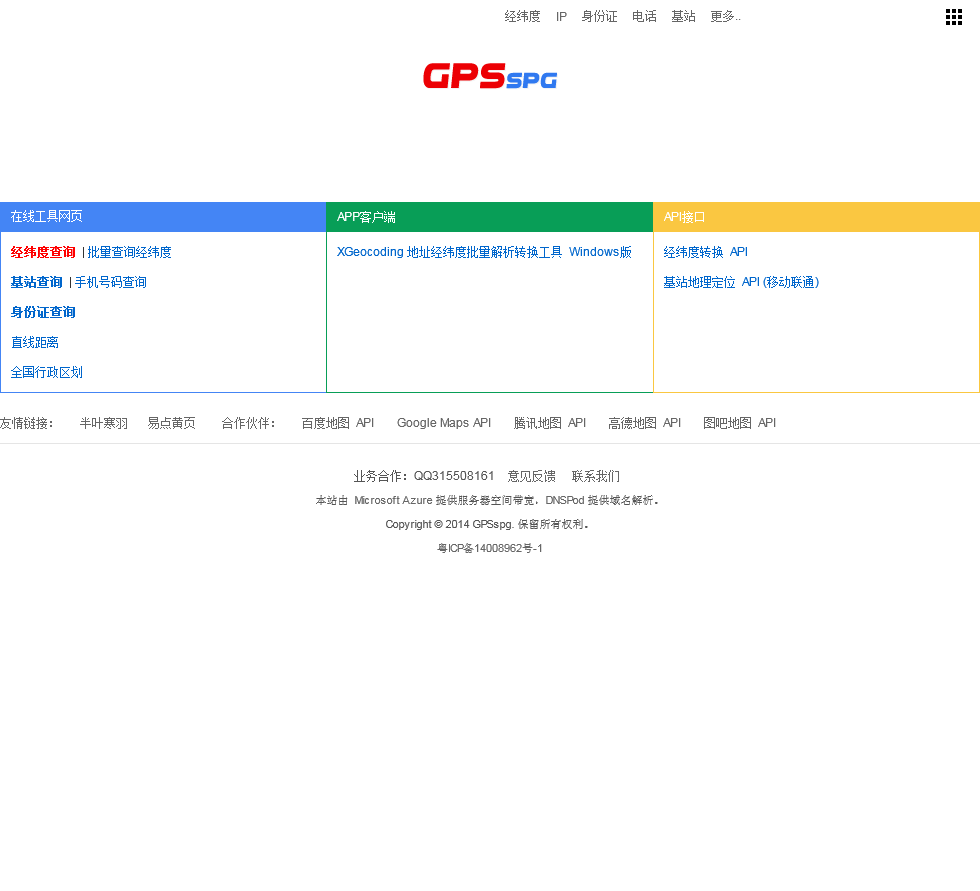The image size is (980, 891).
Task: Click 业务合作:QQ315508161 contact text
Action: [424, 476]
